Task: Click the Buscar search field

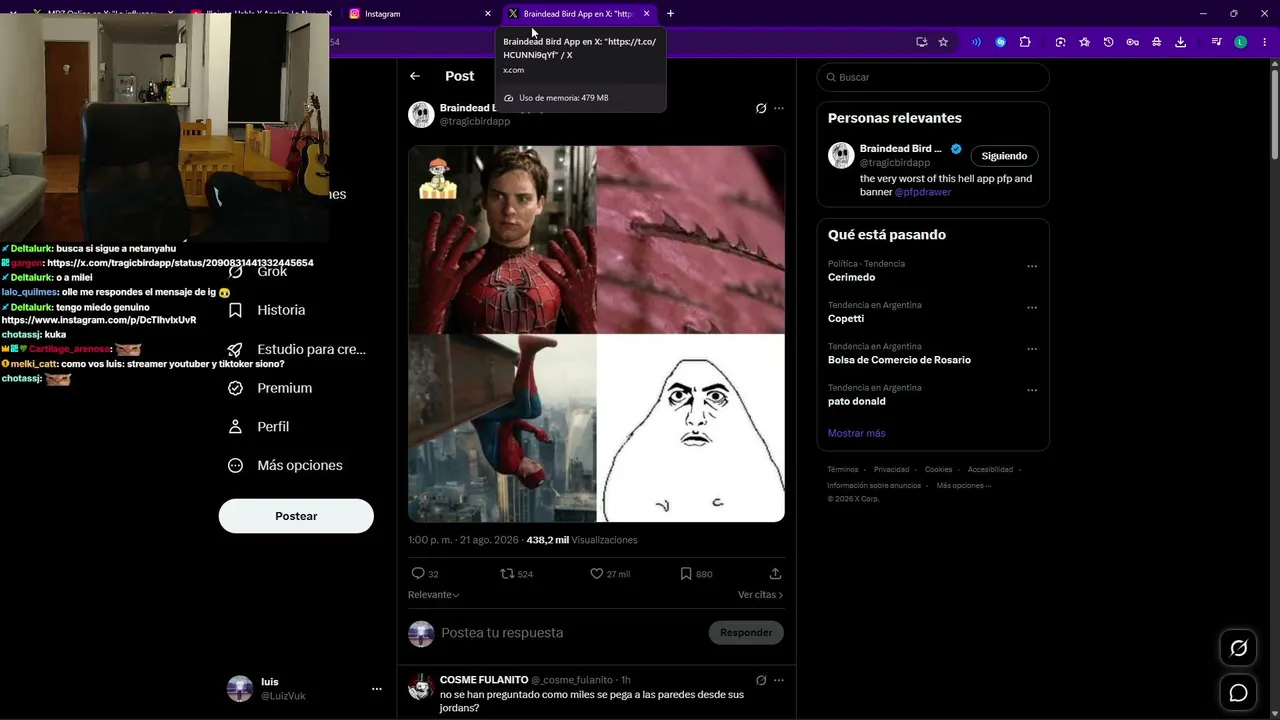Action: pyautogui.click(x=933, y=77)
